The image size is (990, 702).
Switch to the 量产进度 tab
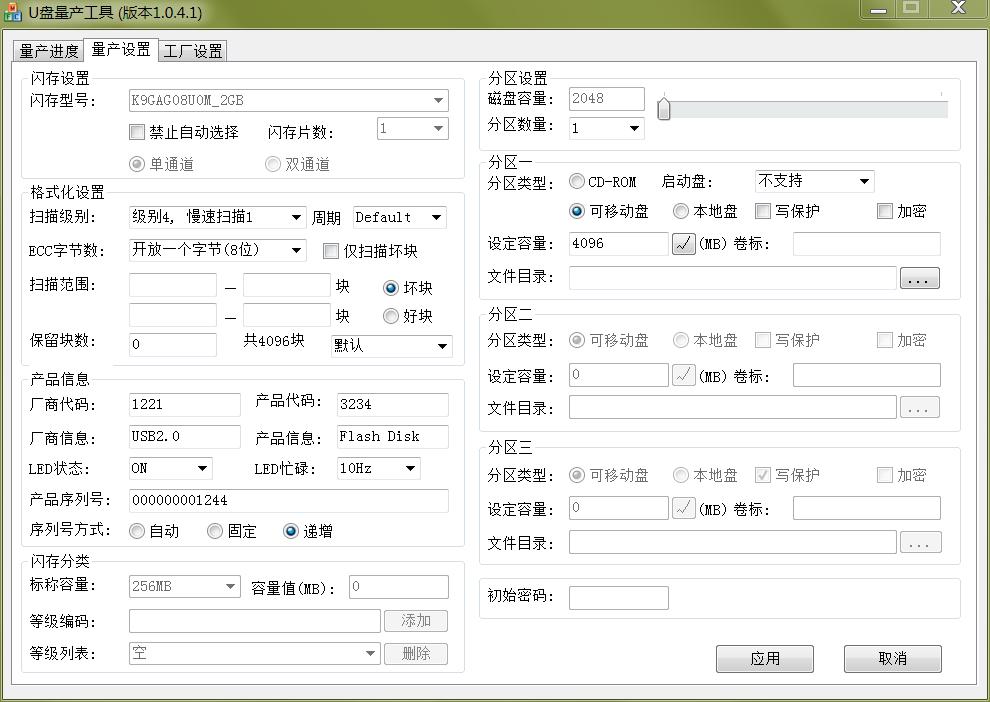(49, 51)
